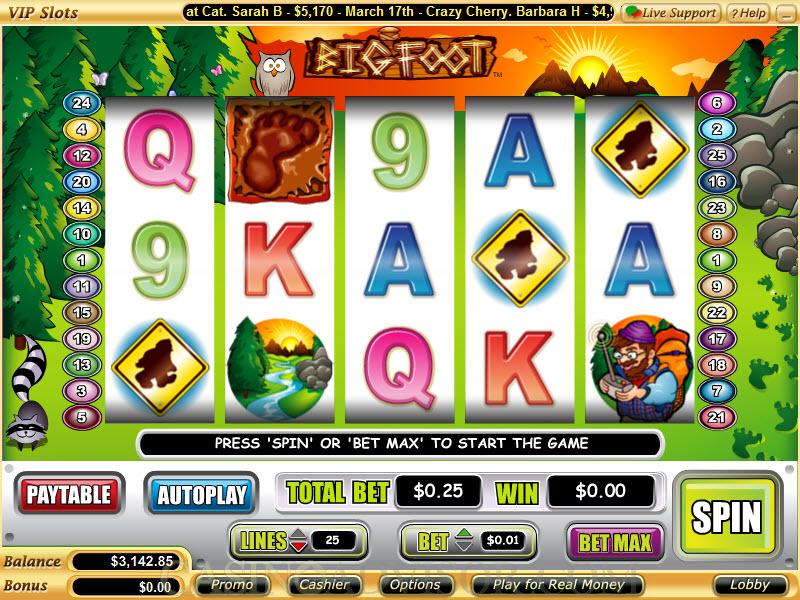
Task: Go back to the Lobby
Action: (x=749, y=585)
